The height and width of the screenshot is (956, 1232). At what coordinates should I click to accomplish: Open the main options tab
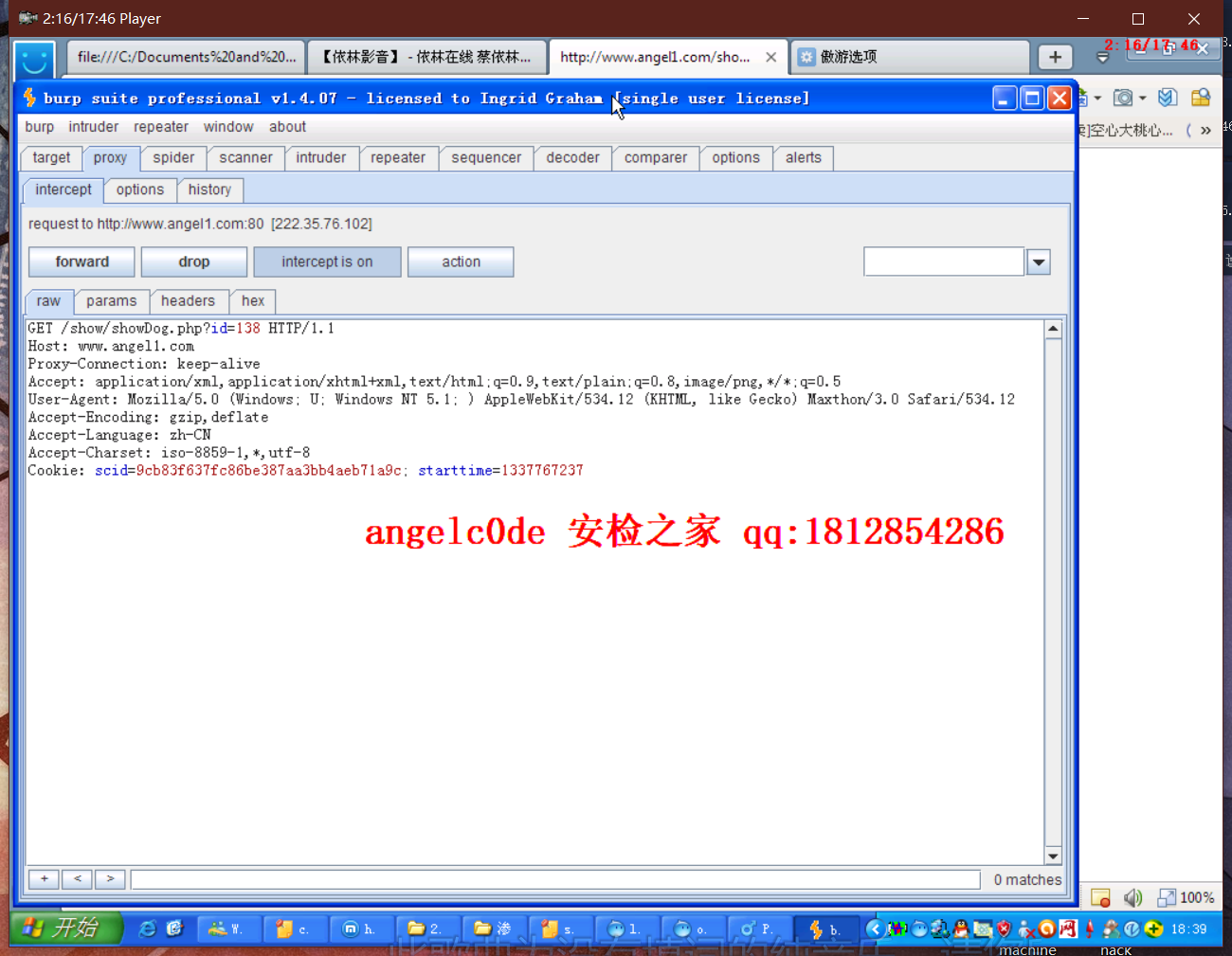736,158
